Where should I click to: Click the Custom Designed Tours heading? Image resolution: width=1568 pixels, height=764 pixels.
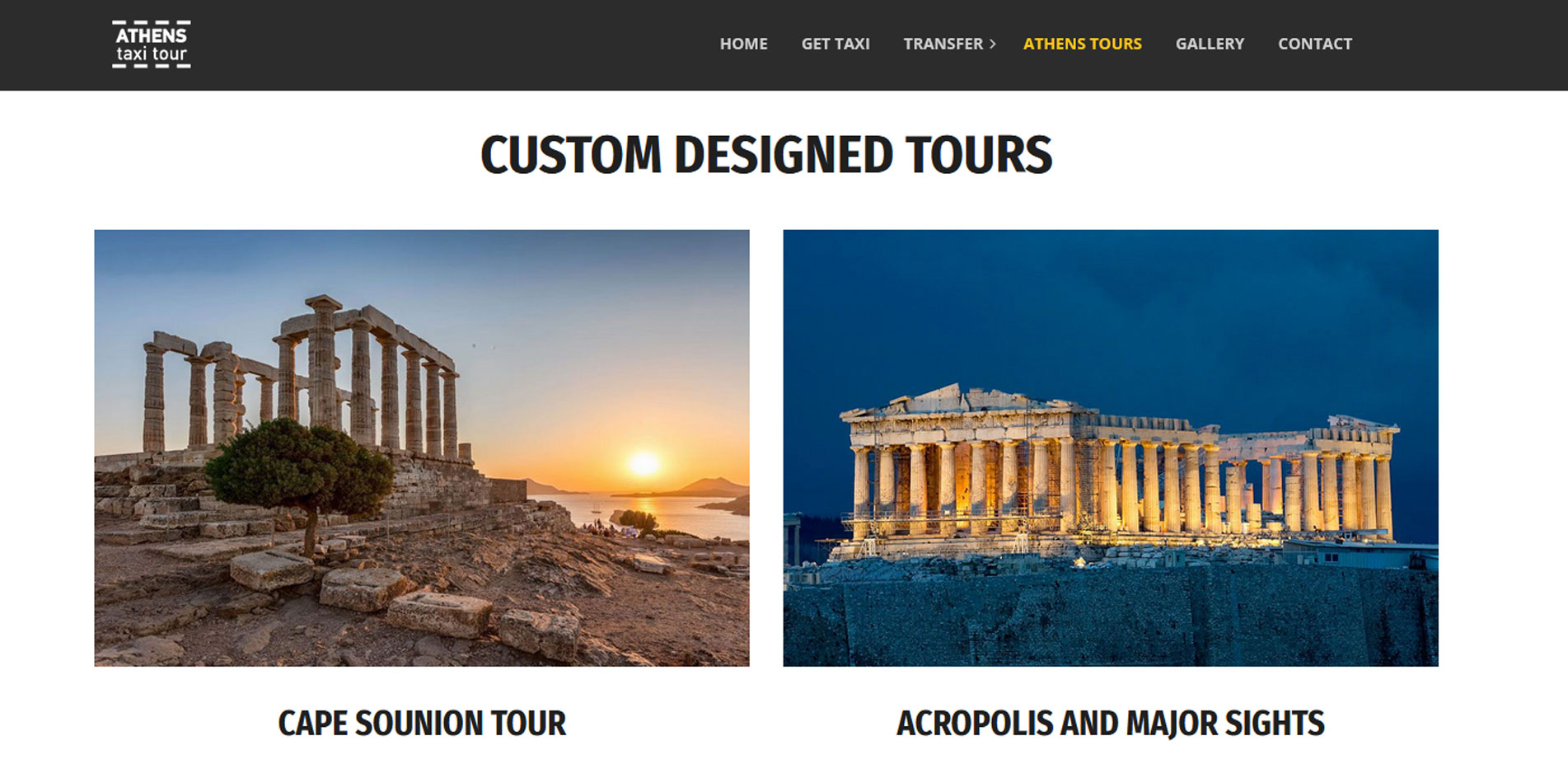click(766, 155)
